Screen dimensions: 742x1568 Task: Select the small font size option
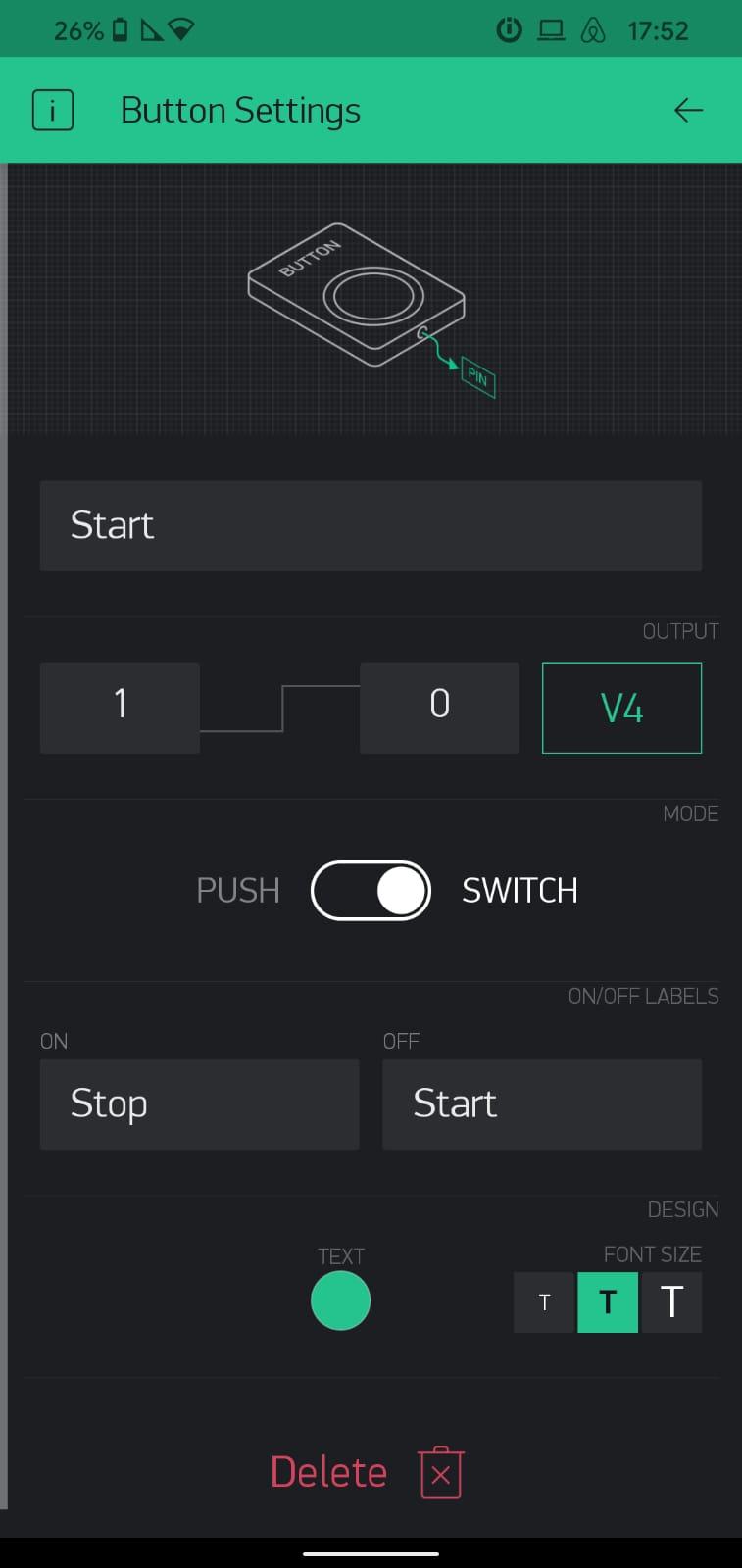click(544, 1302)
